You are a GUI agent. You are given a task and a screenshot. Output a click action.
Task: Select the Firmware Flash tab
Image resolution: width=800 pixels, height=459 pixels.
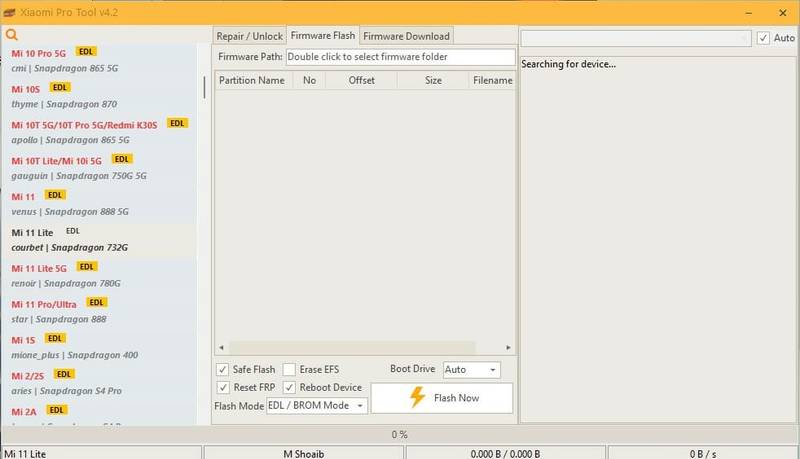pyautogui.click(x=323, y=36)
